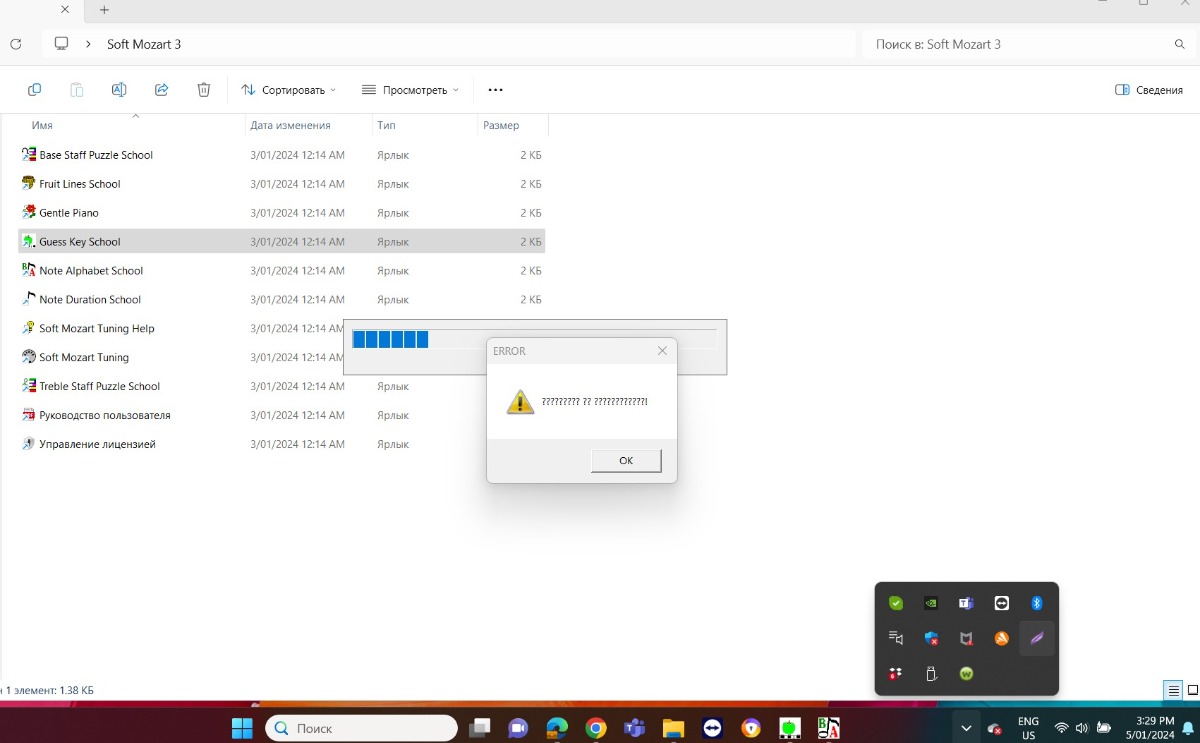Click Gentle Piano file name
This screenshot has height=743, width=1200.
click(69, 213)
